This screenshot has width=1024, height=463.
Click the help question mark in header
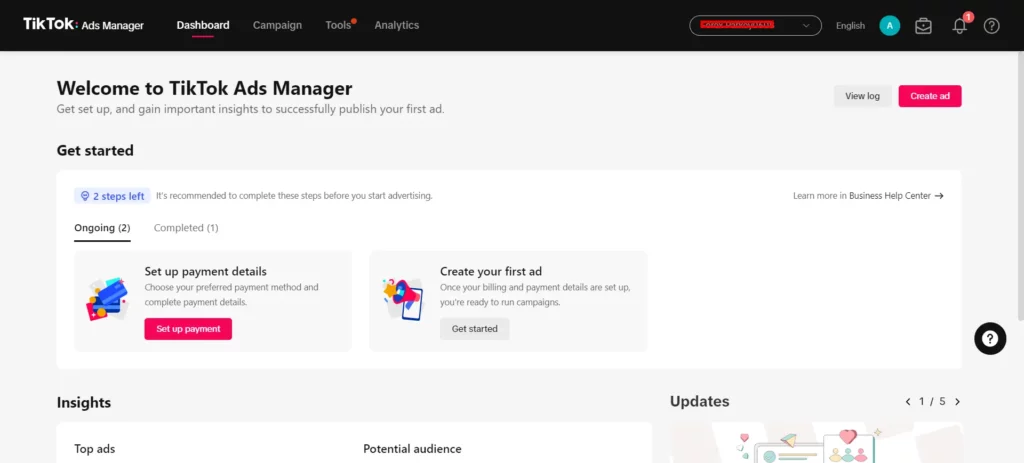pyautogui.click(x=991, y=26)
